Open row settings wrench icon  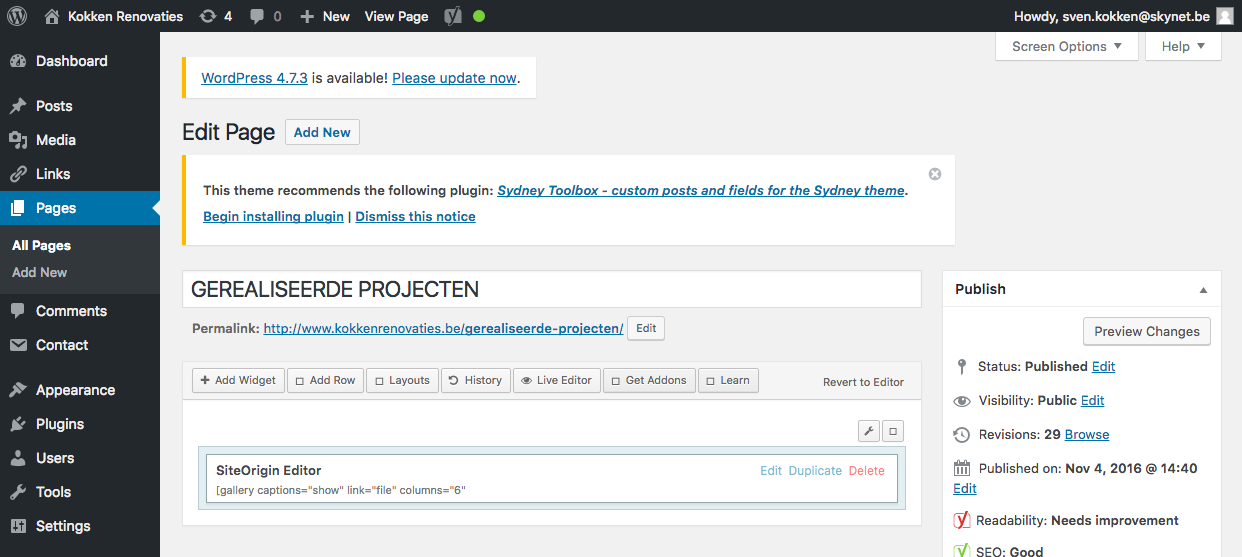(869, 431)
